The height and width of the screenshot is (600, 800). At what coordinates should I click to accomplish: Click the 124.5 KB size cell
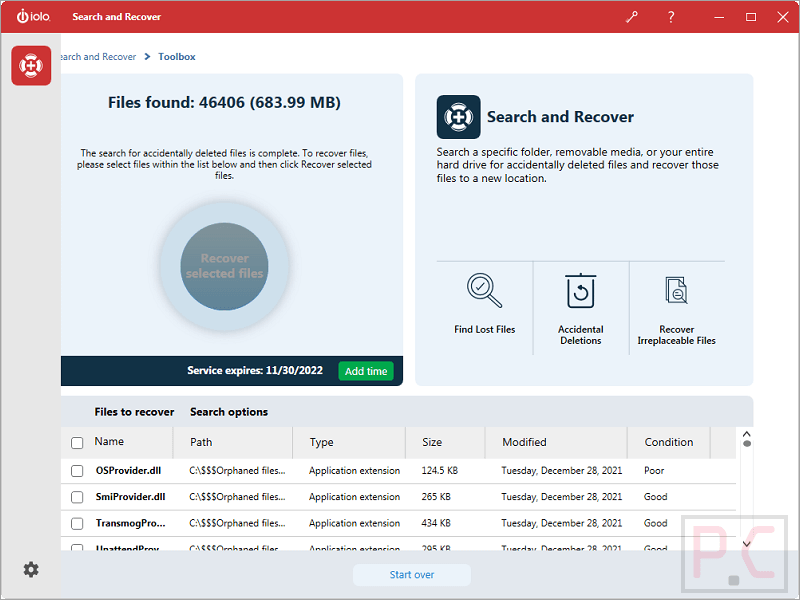pyautogui.click(x=440, y=470)
